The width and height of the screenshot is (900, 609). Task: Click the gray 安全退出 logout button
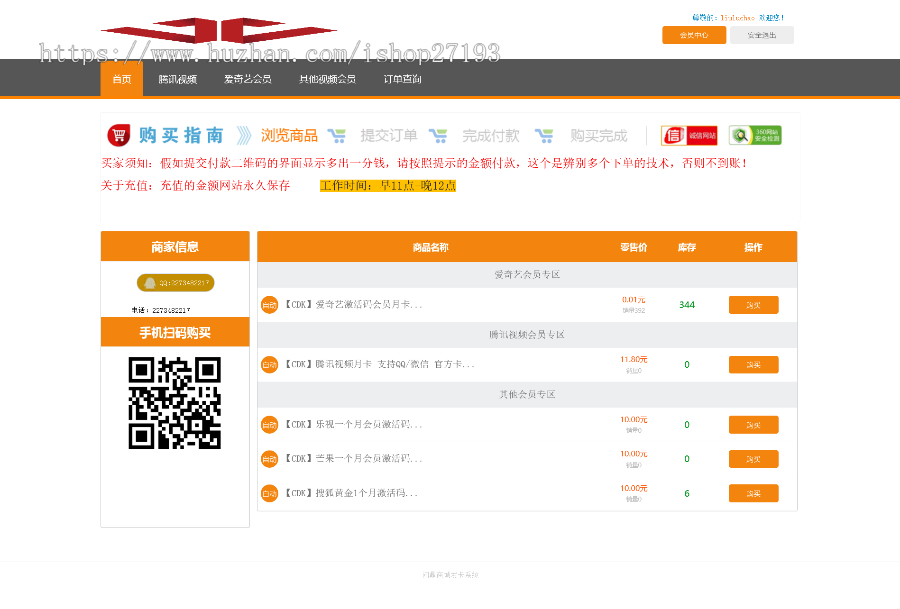[762, 35]
